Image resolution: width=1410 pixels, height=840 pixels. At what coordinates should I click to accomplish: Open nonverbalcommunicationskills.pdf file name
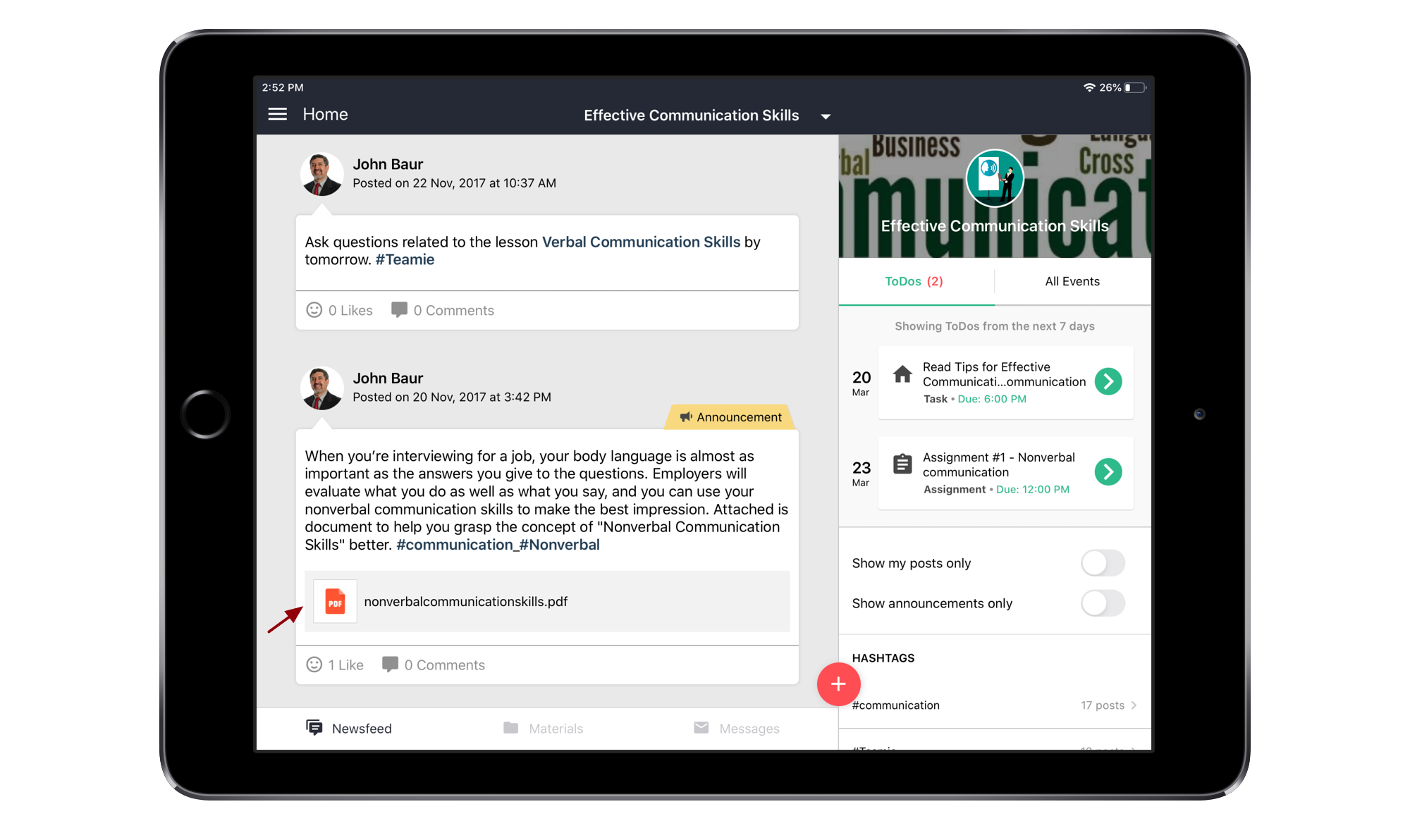(465, 601)
